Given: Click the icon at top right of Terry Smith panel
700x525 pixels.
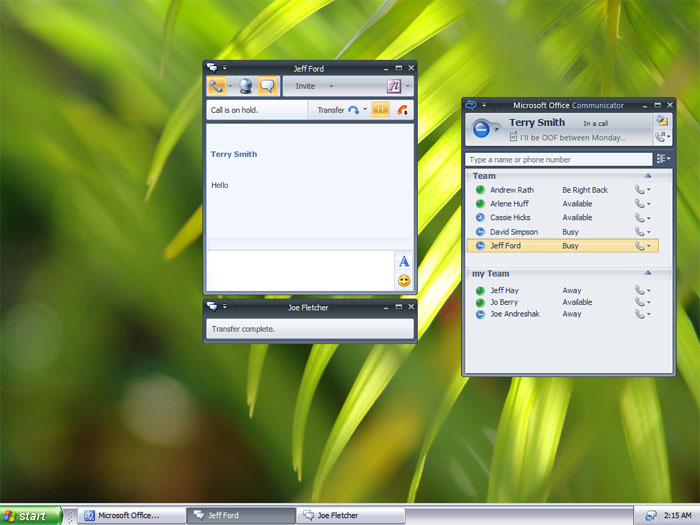Looking at the screenshot, I should coord(662,120).
